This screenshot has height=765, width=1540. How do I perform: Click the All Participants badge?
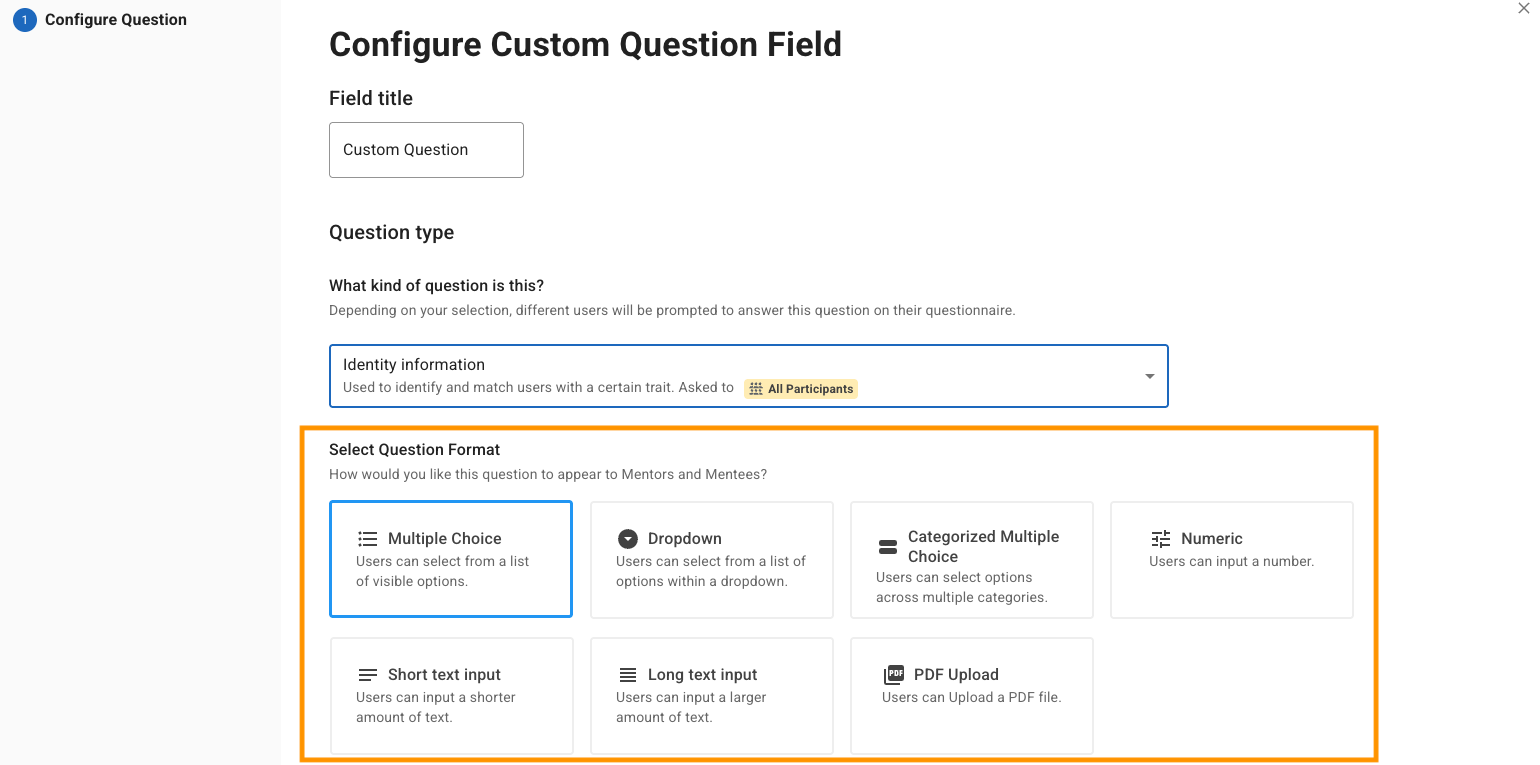pyautogui.click(x=801, y=389)
